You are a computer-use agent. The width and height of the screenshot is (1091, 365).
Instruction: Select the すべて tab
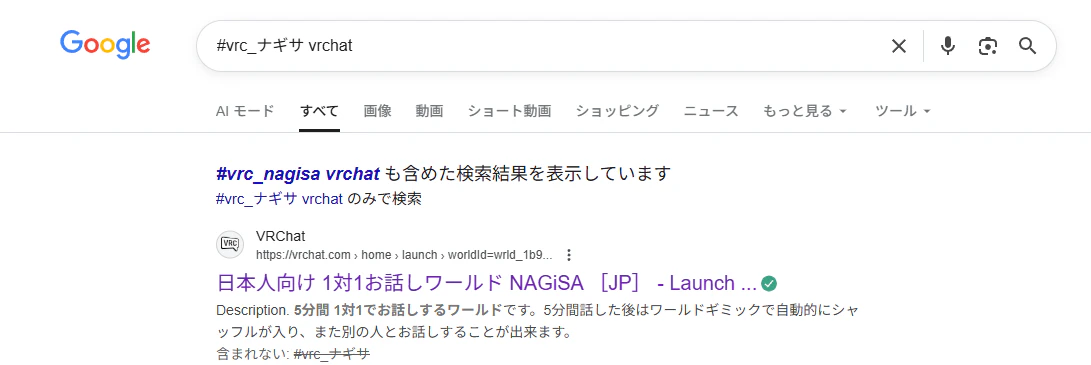pos(319,111)
